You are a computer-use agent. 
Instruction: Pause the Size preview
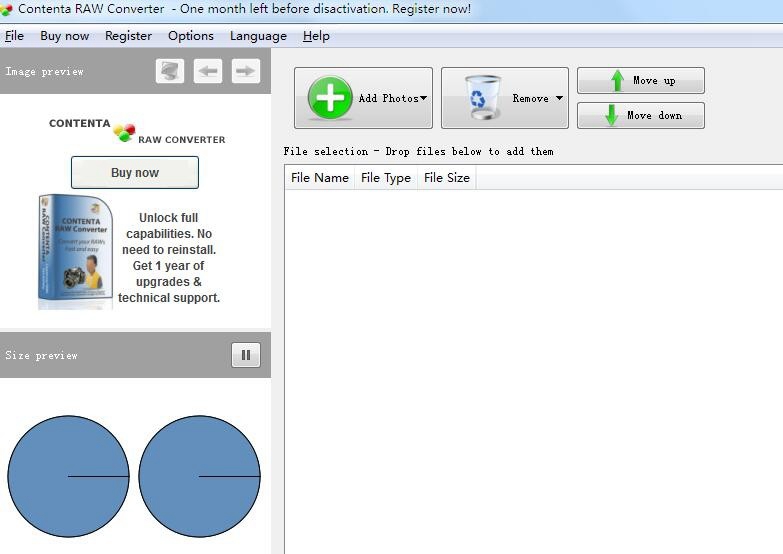tap(246, 355)
